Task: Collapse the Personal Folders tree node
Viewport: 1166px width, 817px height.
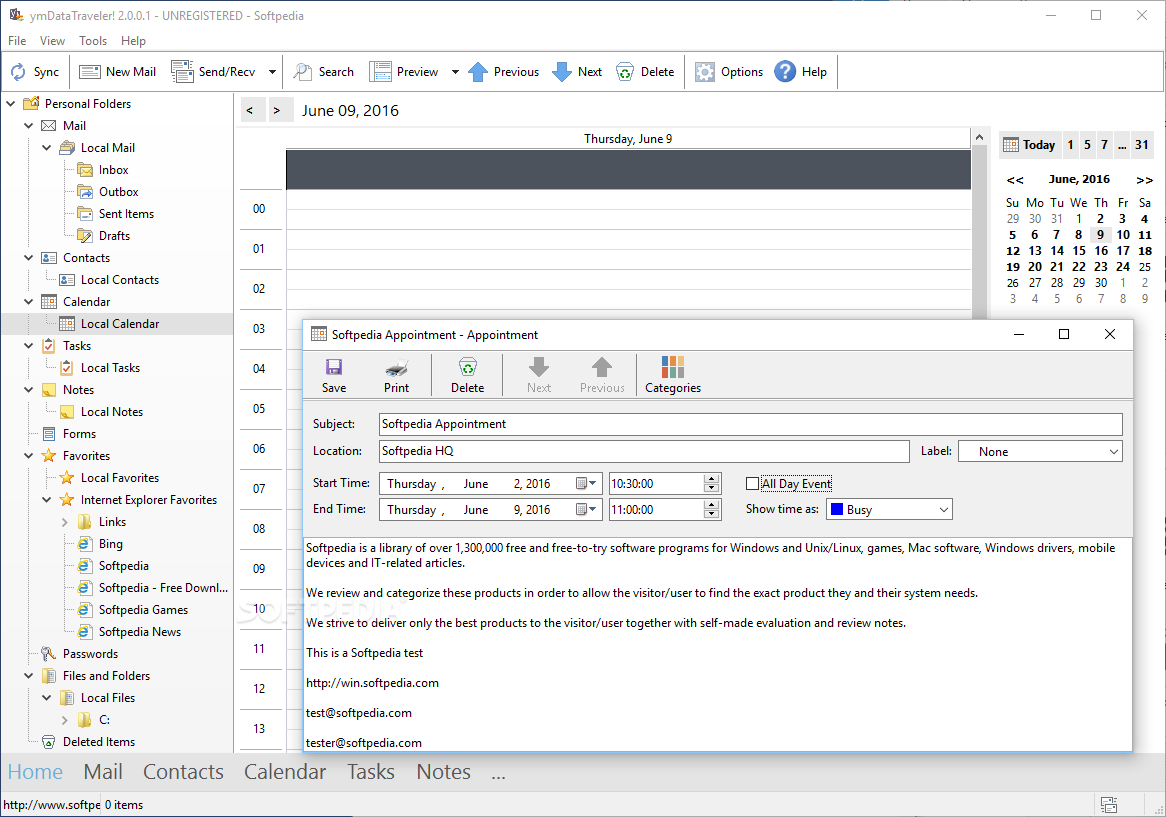Action: click(x=11, y=104)
